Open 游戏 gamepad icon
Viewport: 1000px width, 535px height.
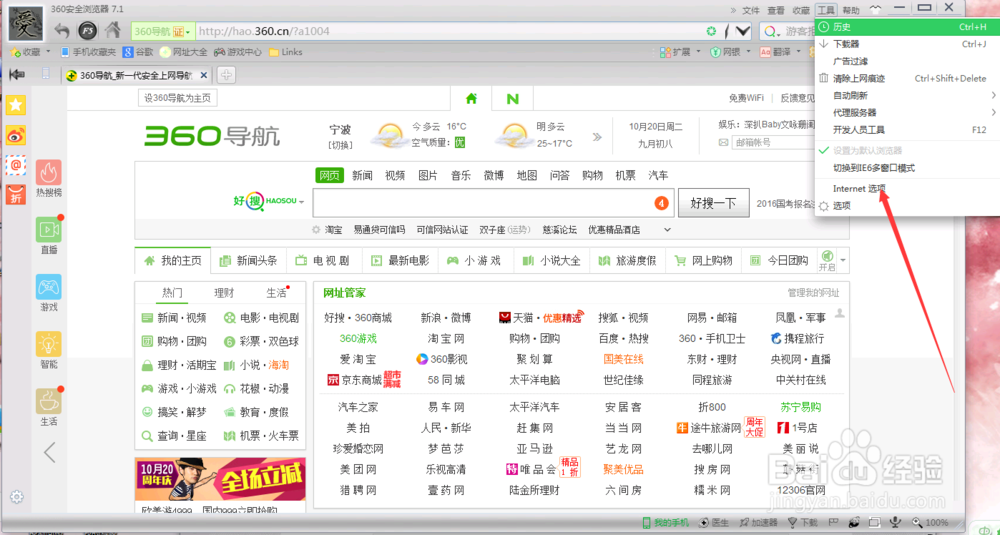[x=49, y=287]
